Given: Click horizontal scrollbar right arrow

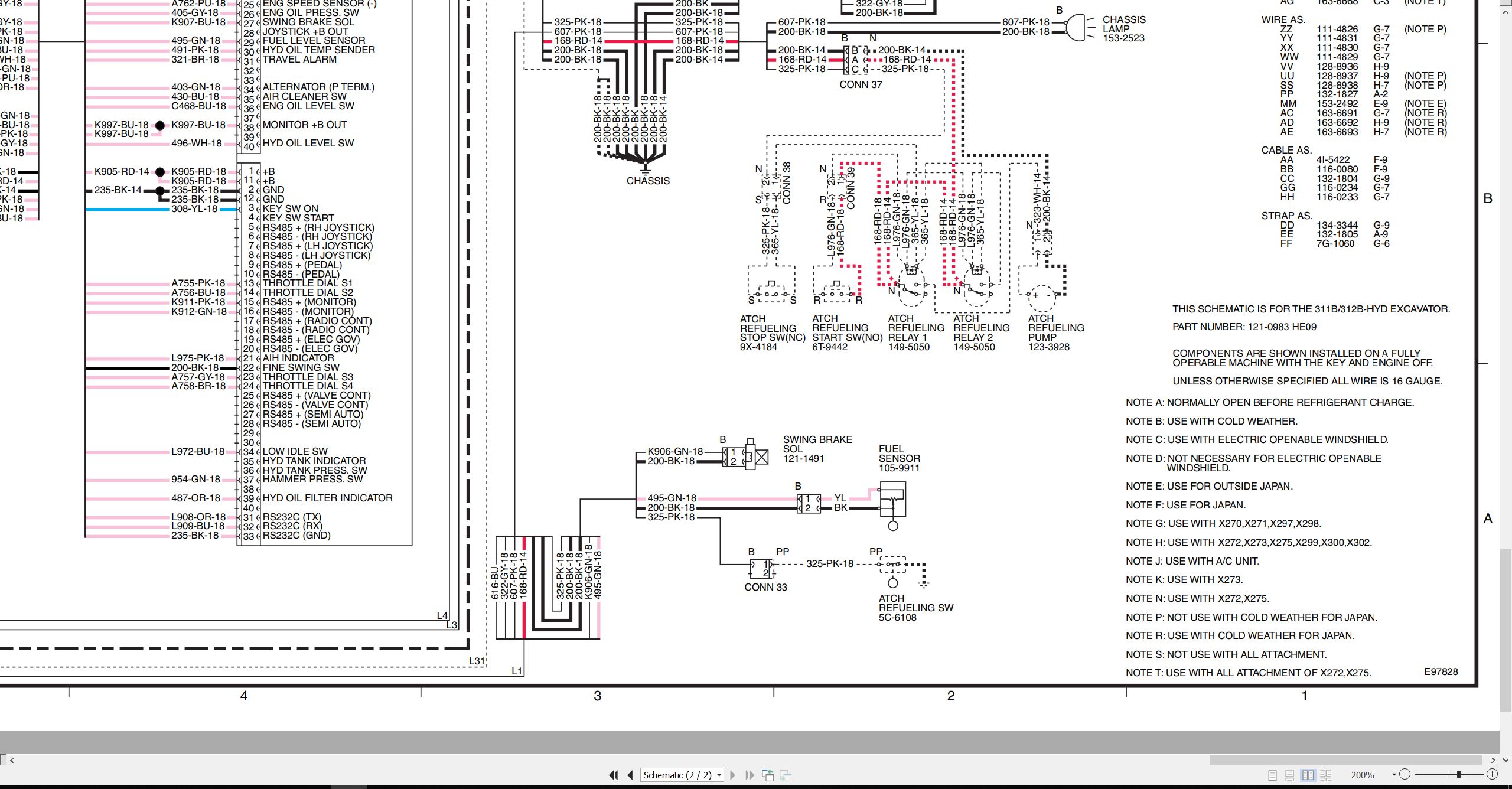Looking at the screenshot, I should [x=1493, y=759].
